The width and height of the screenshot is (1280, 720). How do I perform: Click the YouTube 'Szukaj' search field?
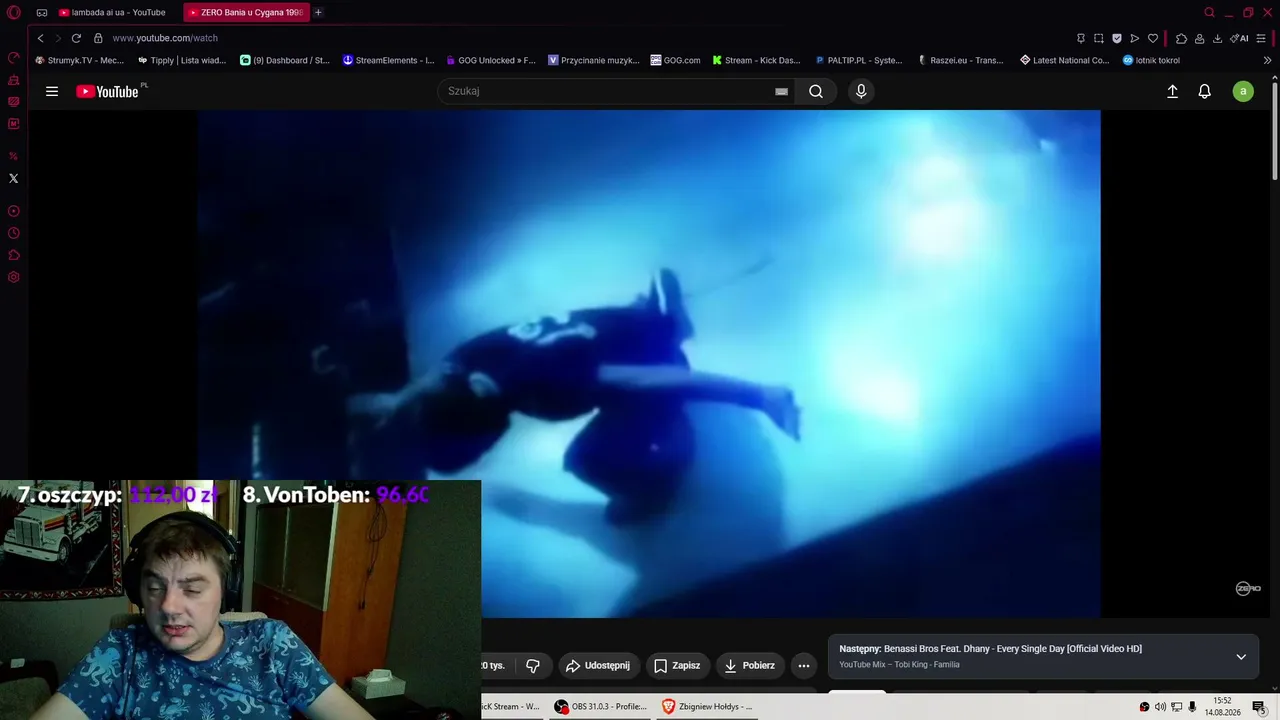607,91
